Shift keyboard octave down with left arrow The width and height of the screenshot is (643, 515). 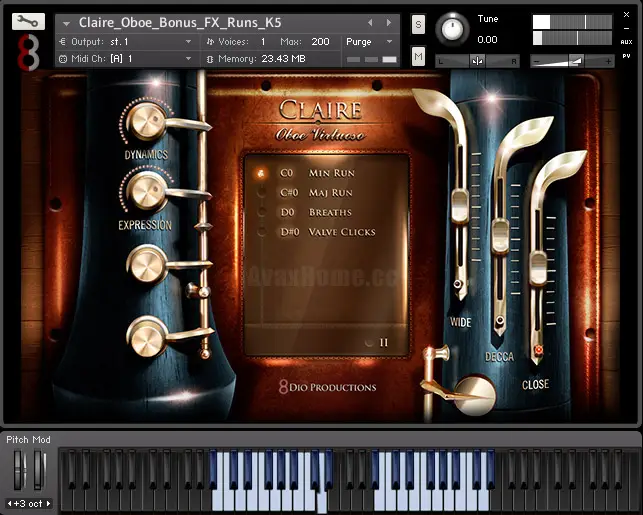(x=9, y=503)
